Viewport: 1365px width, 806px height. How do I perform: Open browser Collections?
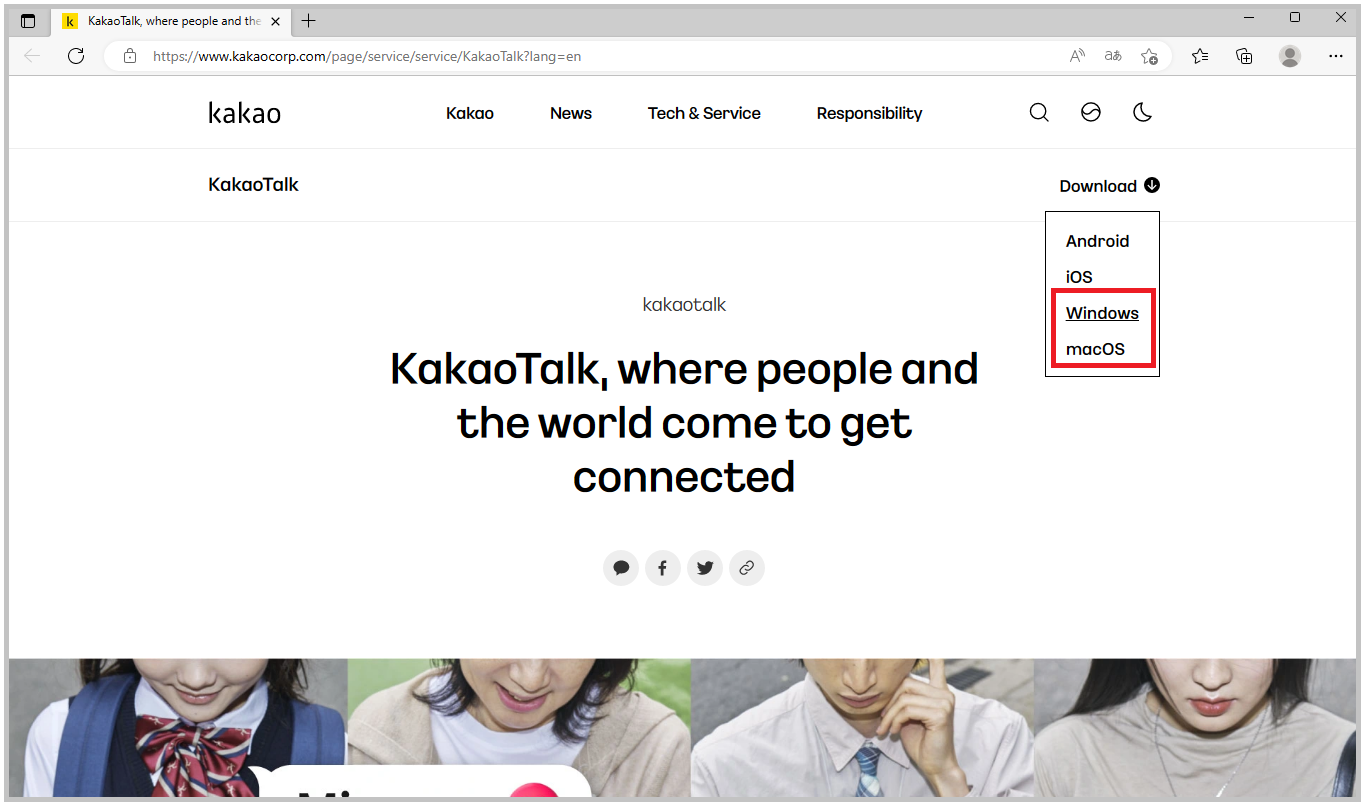point(1244,56)
